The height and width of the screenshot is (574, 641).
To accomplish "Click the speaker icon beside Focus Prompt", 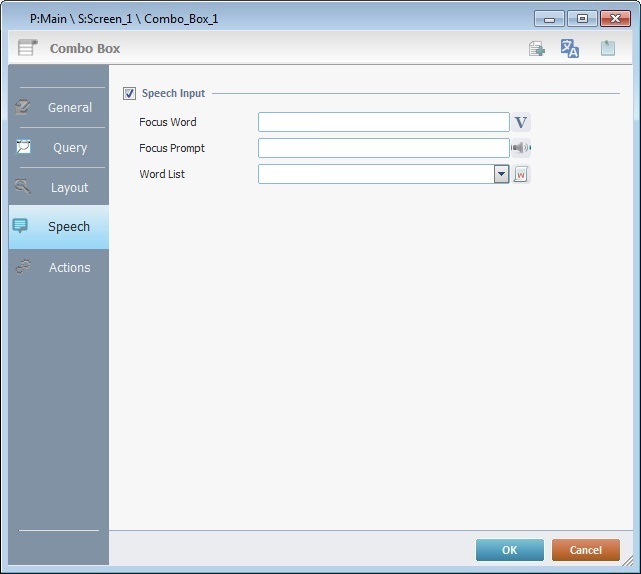I will click(521, 148).
